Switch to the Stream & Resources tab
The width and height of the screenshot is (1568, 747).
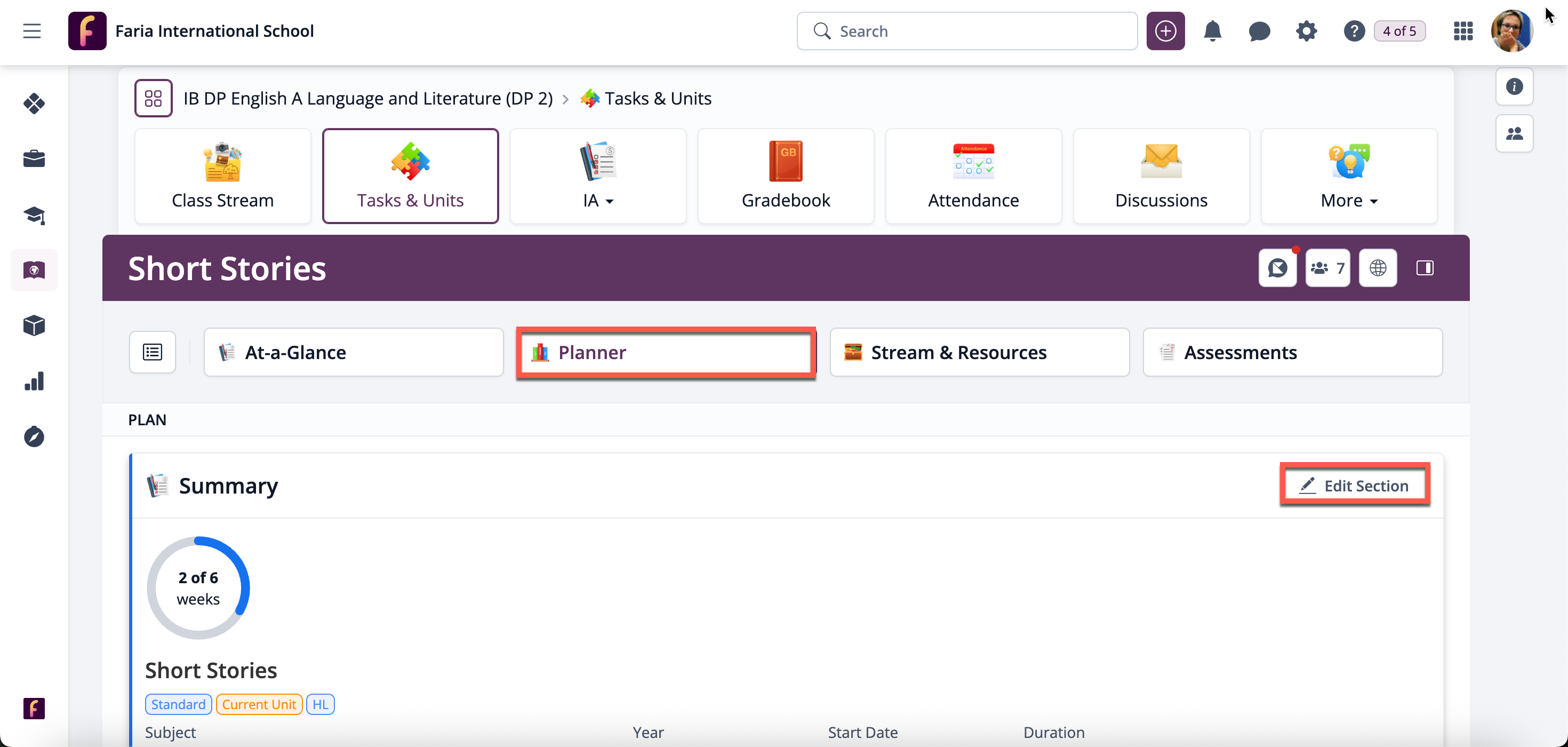[979, 353]
